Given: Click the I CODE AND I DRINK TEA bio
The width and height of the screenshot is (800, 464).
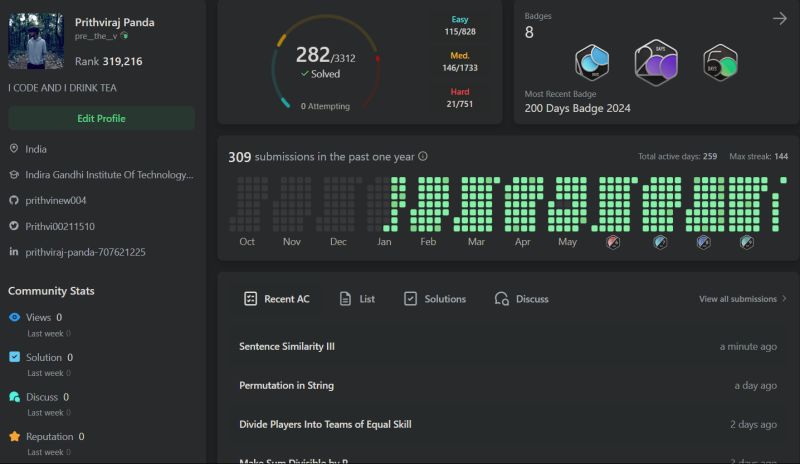Looking at the screenshot, I should pyautogui.click(x=62, y=88).
